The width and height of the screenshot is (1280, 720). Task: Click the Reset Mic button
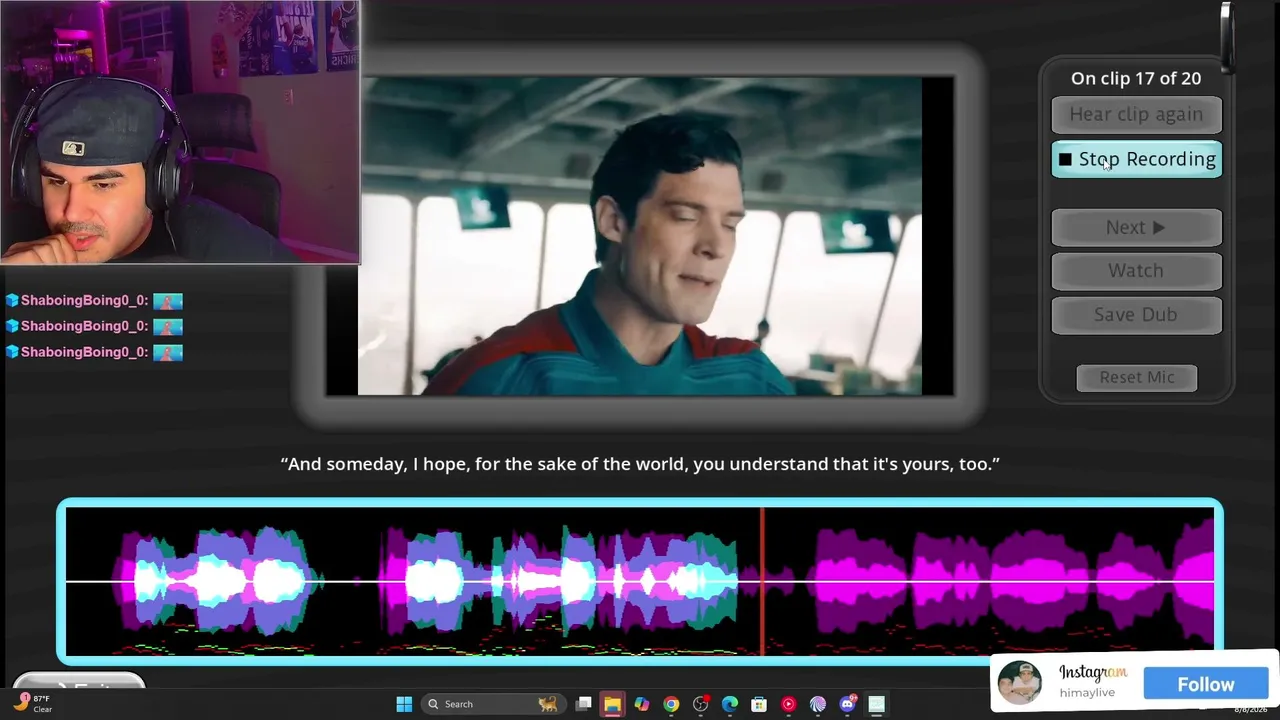click(x=1136, y=377)
